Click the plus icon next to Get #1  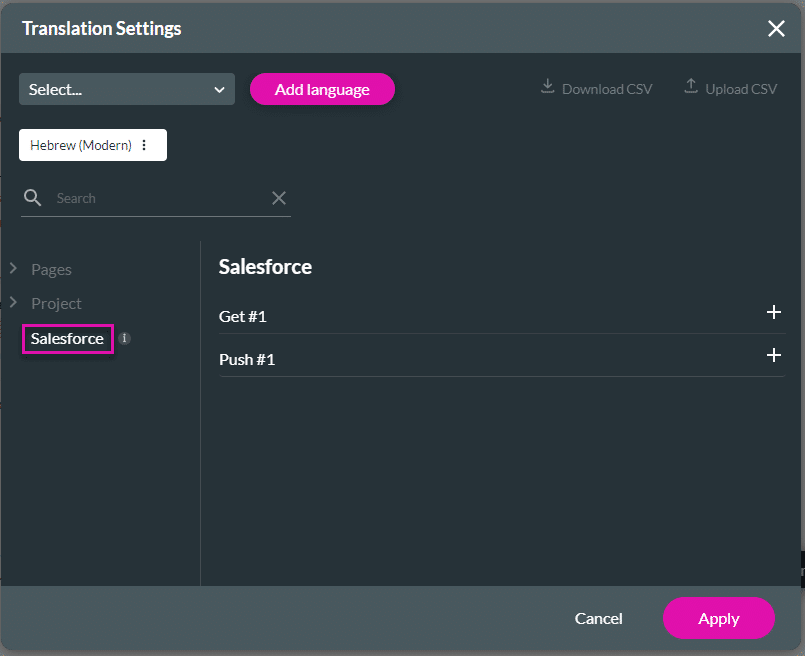(x=774, y=312)
